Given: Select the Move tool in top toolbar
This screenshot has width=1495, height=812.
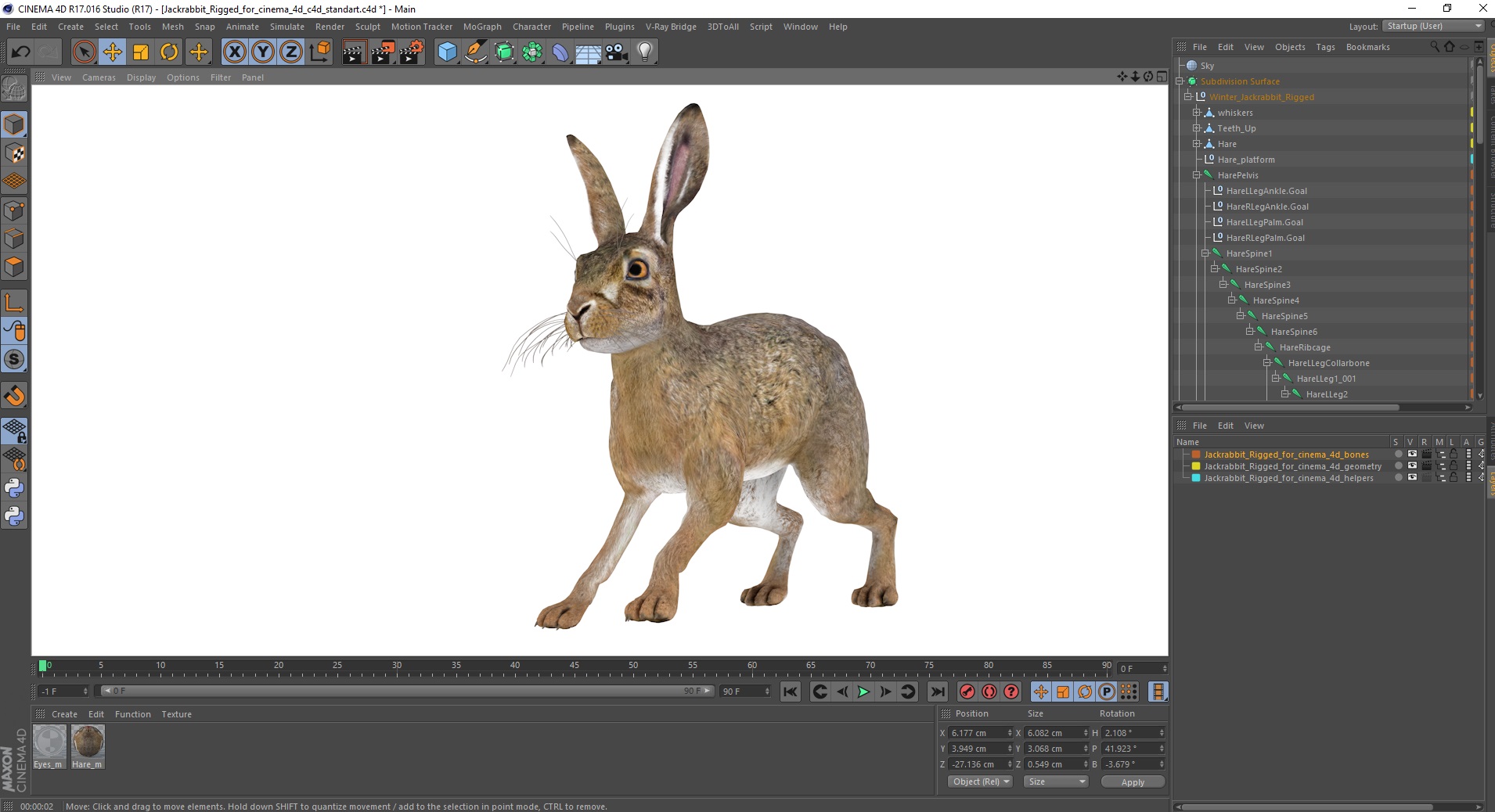Looking at the screenshot, I should click(112, 52).
